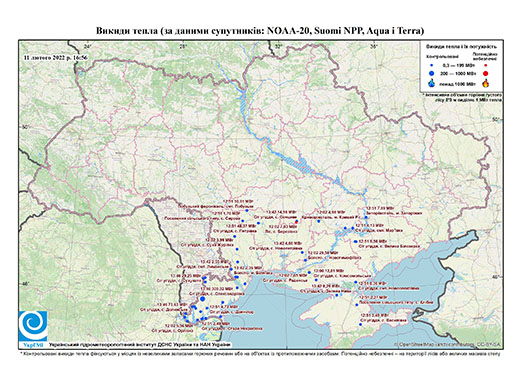The image size is (520, 368).
Task: Click the blue flame icon in legend
Action: (x=432, y=83)
